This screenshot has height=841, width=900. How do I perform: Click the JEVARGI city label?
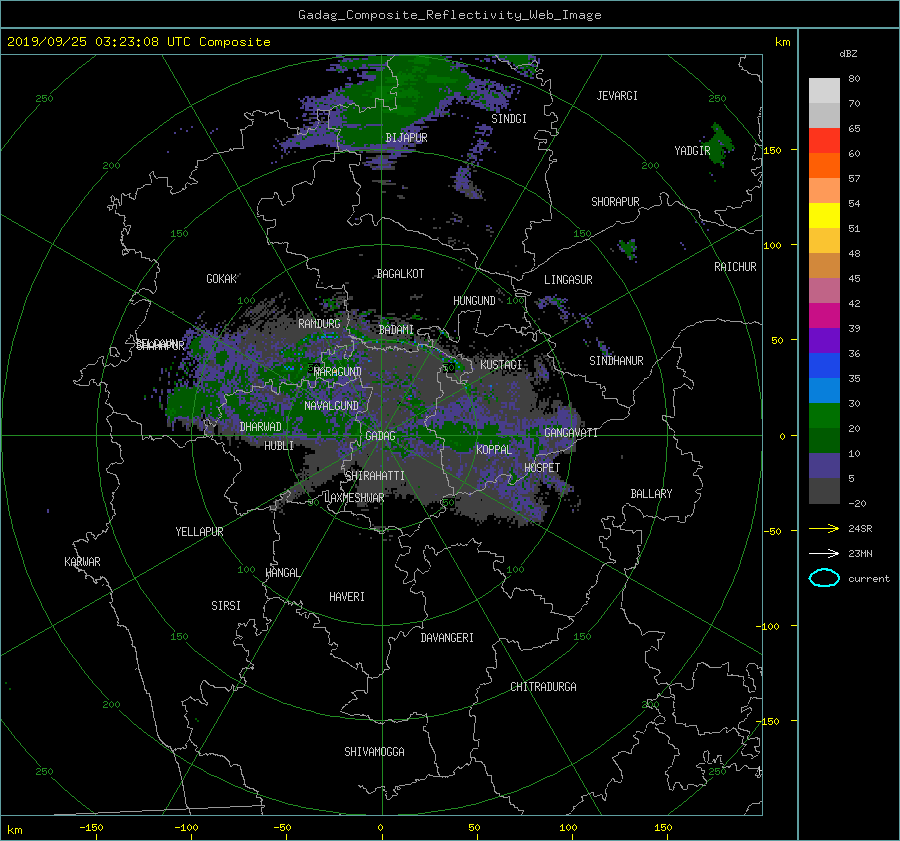617,96
